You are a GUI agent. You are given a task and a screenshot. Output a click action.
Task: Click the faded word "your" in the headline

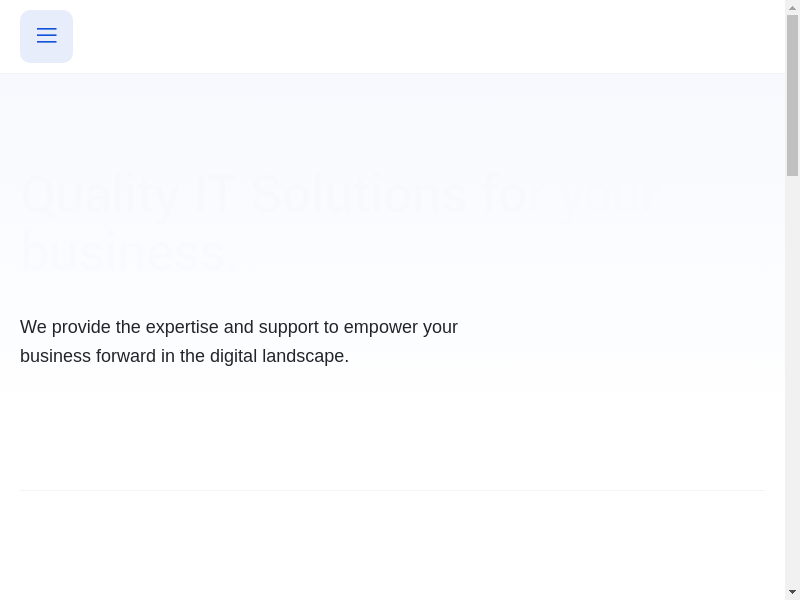608,194
